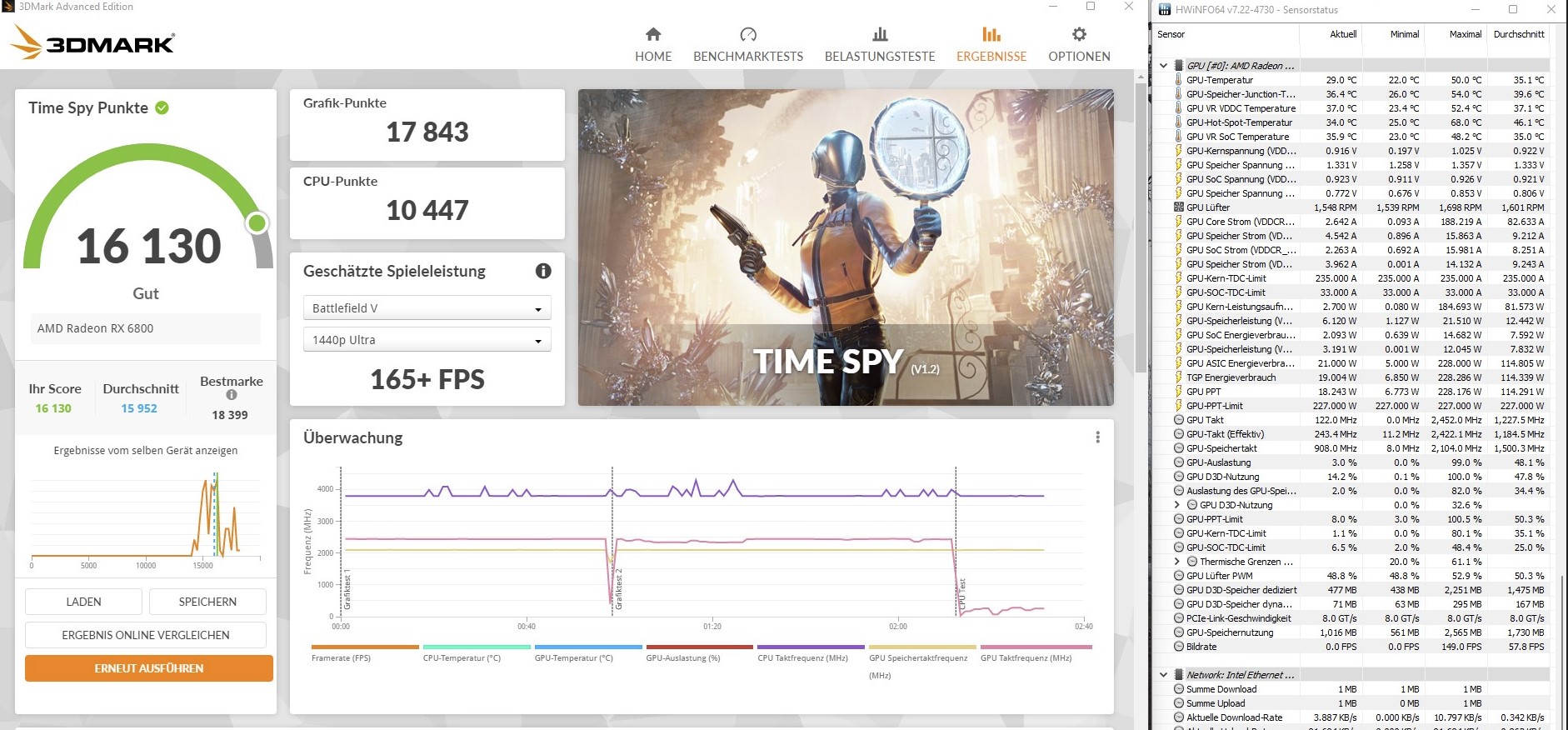Click the SPEICHERN button
Image resolution: width=1568 pixels, height=730 pixels.
[x=207, y=602]
